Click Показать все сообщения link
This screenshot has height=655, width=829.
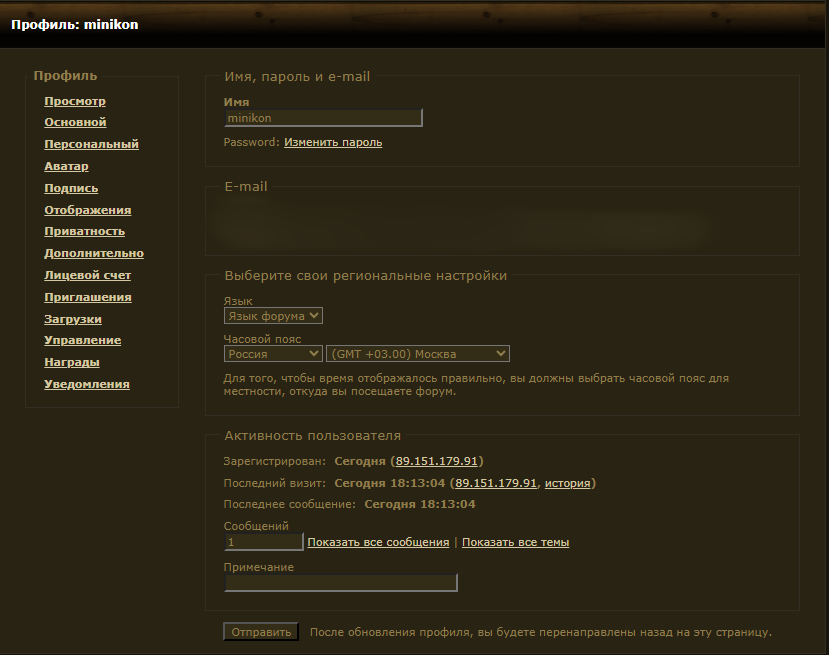[x=378, y=542]
